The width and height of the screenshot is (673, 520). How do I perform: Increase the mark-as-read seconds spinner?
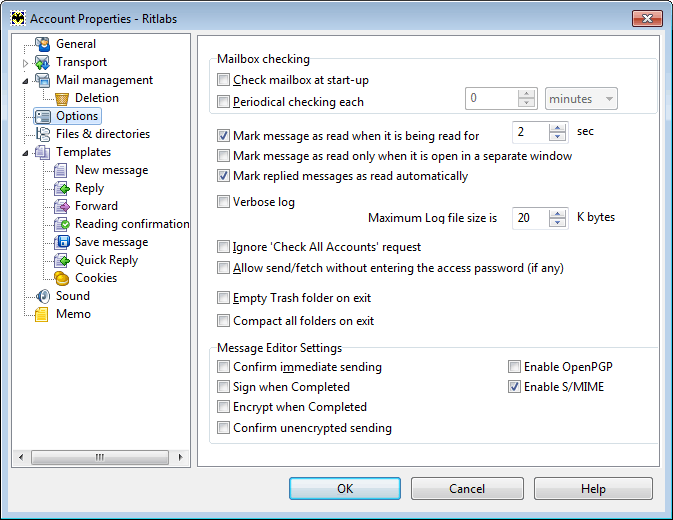(557, 128)
